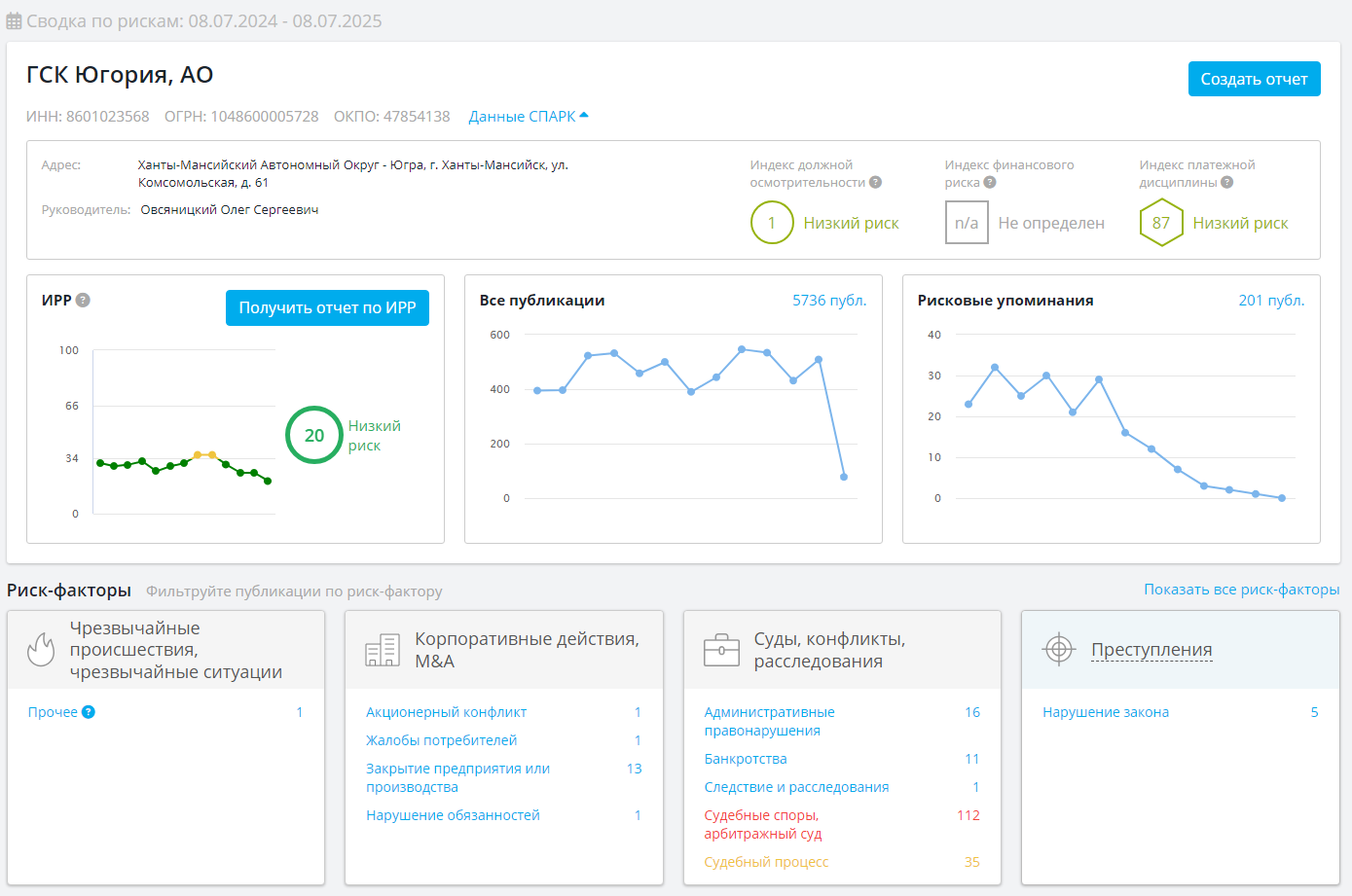This screenshot has width=1352, height=896.
Task: Filter by Прочее risk factor
Action: [x=53, y=712]
